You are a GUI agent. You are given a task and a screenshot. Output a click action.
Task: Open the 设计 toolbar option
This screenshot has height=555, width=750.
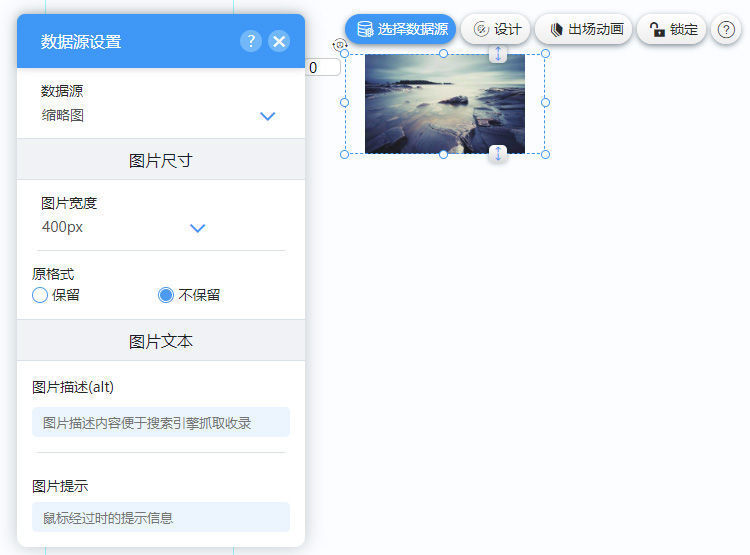coord(496,29)
